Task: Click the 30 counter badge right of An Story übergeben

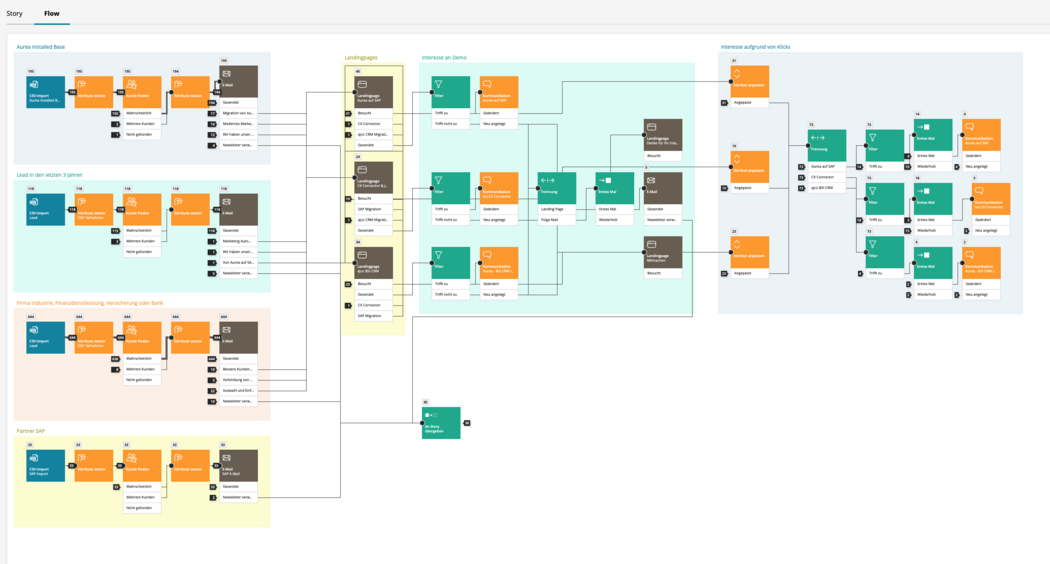Action: (467, 423)
